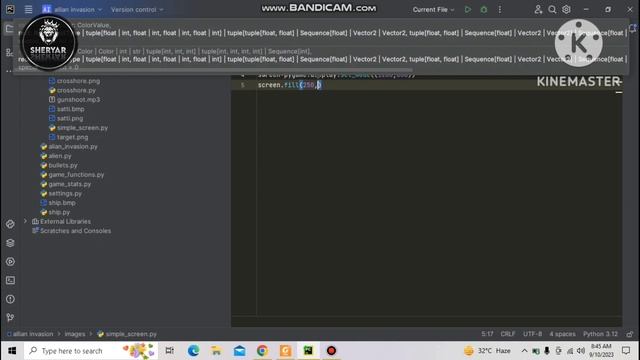Screen dimensions: 640x360
Task: Open the Version control dropdown
Action: 137,9
